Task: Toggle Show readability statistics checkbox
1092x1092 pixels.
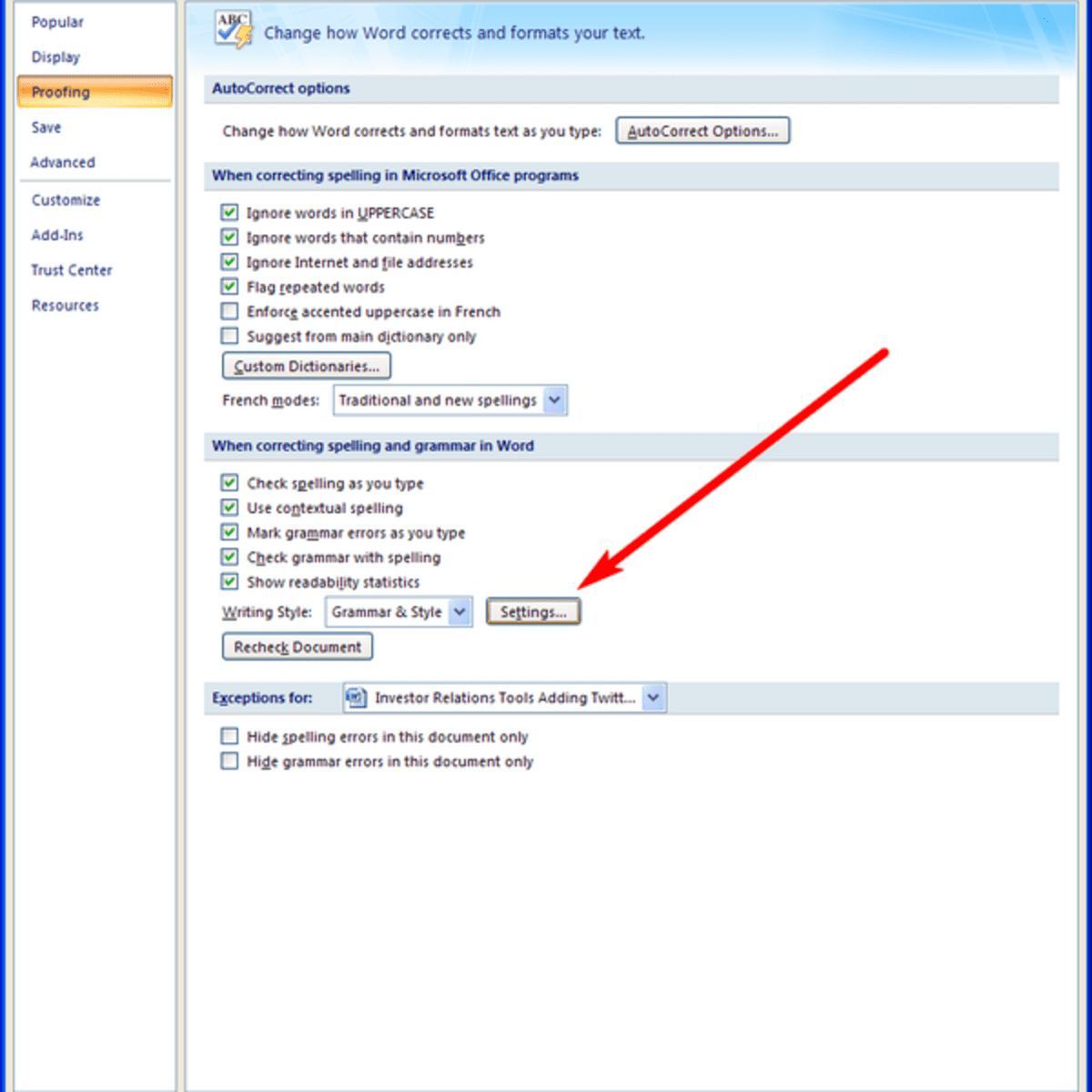Action: [230, 581]
